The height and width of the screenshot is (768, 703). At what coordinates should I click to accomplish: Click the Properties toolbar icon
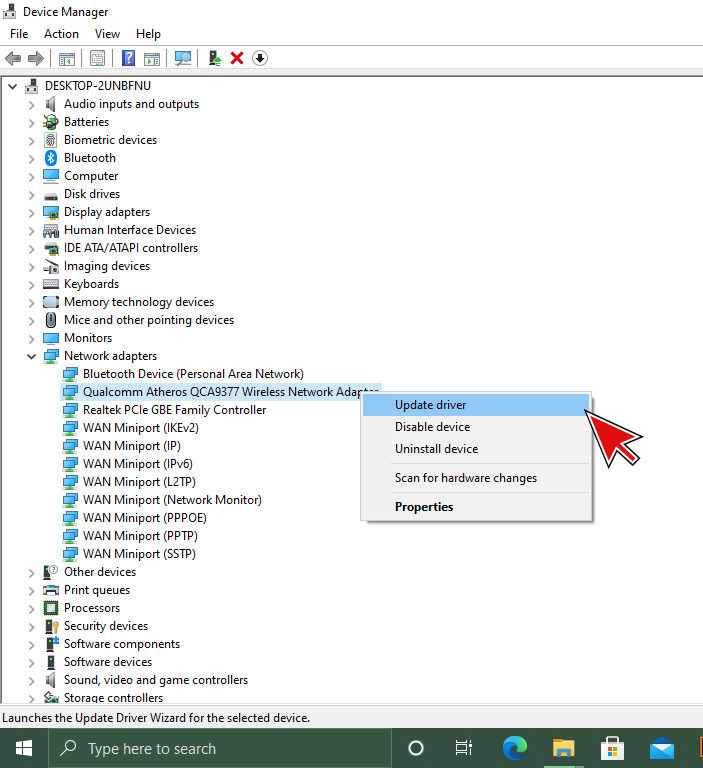click(98, 58)
